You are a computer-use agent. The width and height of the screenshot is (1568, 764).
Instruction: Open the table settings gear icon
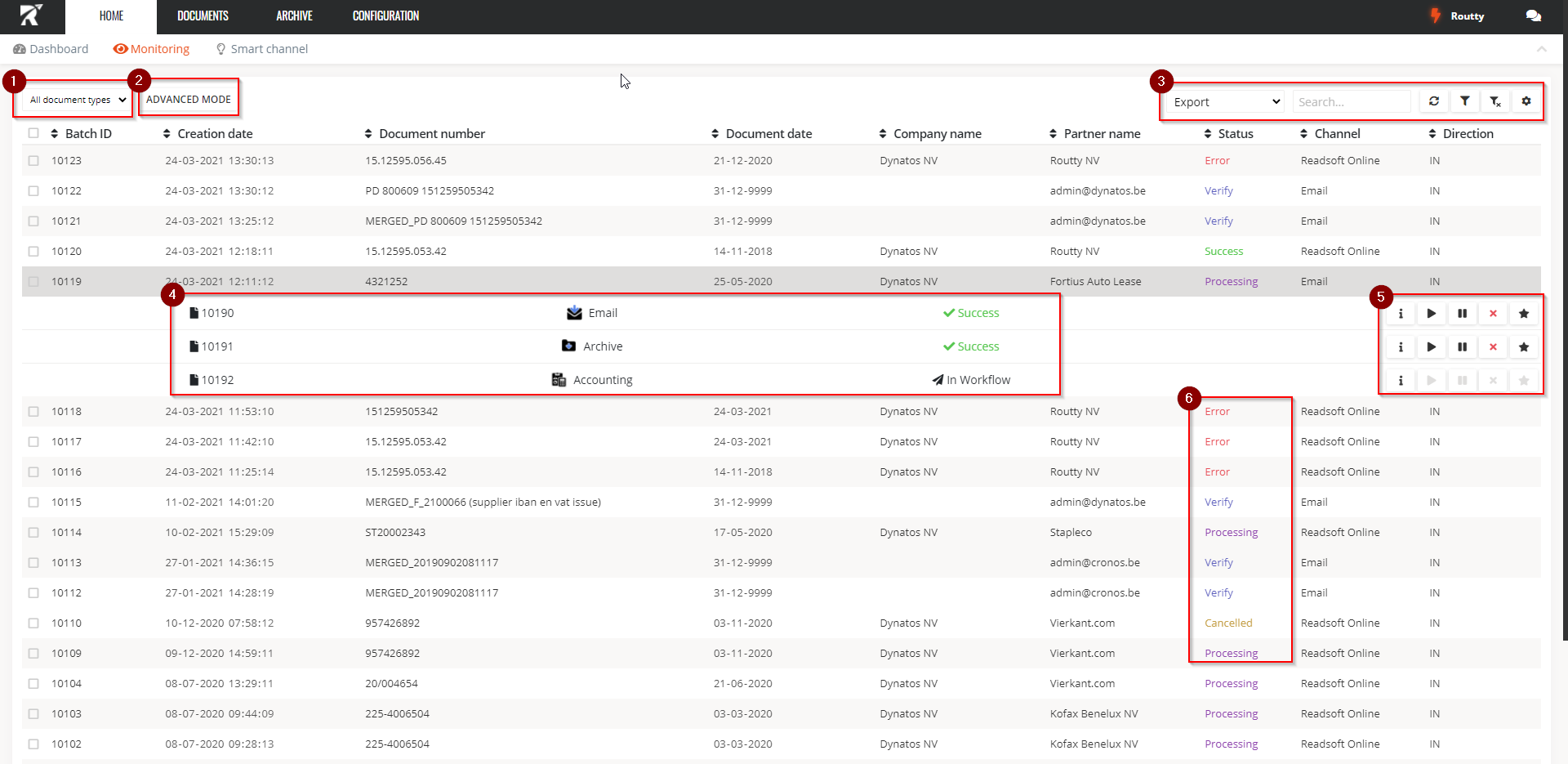tap(1526, 101)
